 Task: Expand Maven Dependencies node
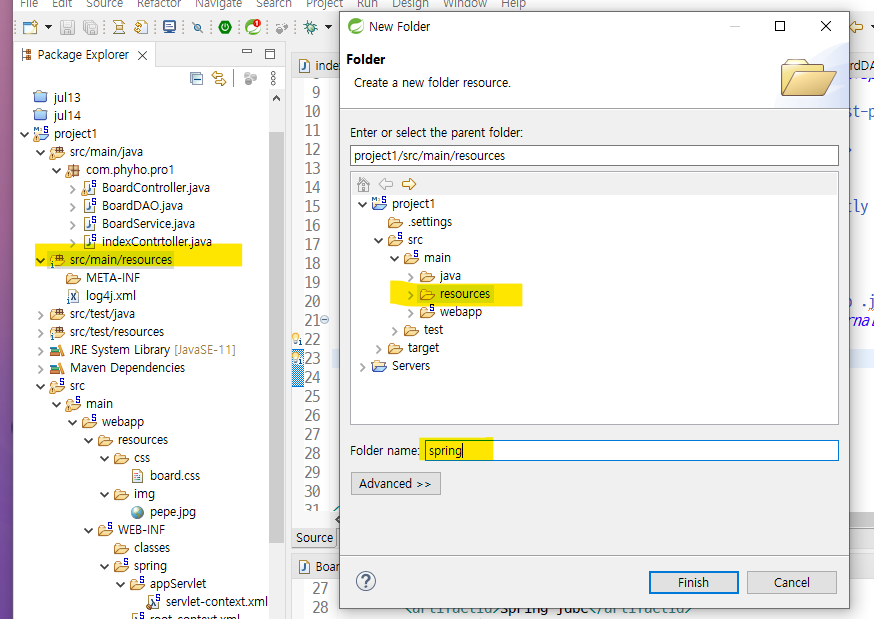[40, 369]
